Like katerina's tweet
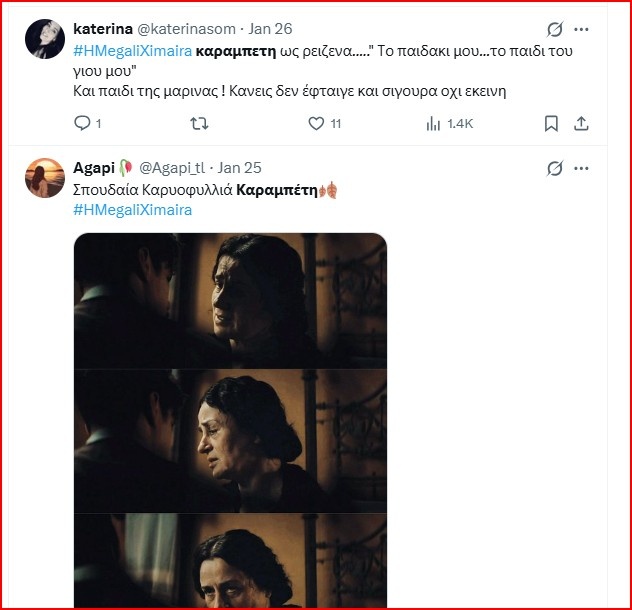This screenshot has width=632, height=610. [x=317, y=123]
